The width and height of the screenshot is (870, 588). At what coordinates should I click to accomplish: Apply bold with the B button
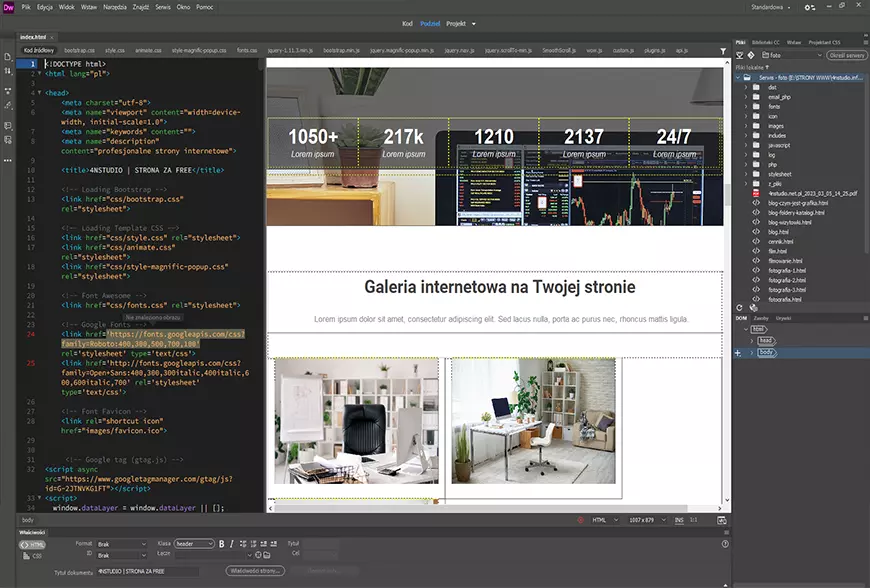(x=221, y=544)
